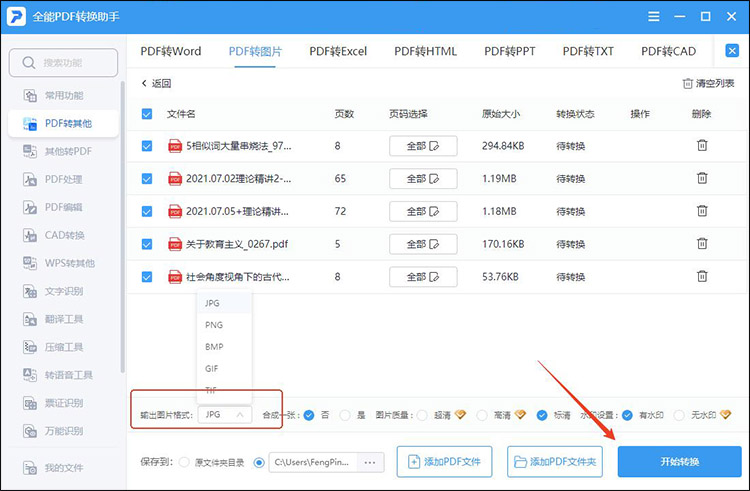Delete the 社会角度视角下的古代 file row
The image size is (750, 491).
click(x=702, y=276)
